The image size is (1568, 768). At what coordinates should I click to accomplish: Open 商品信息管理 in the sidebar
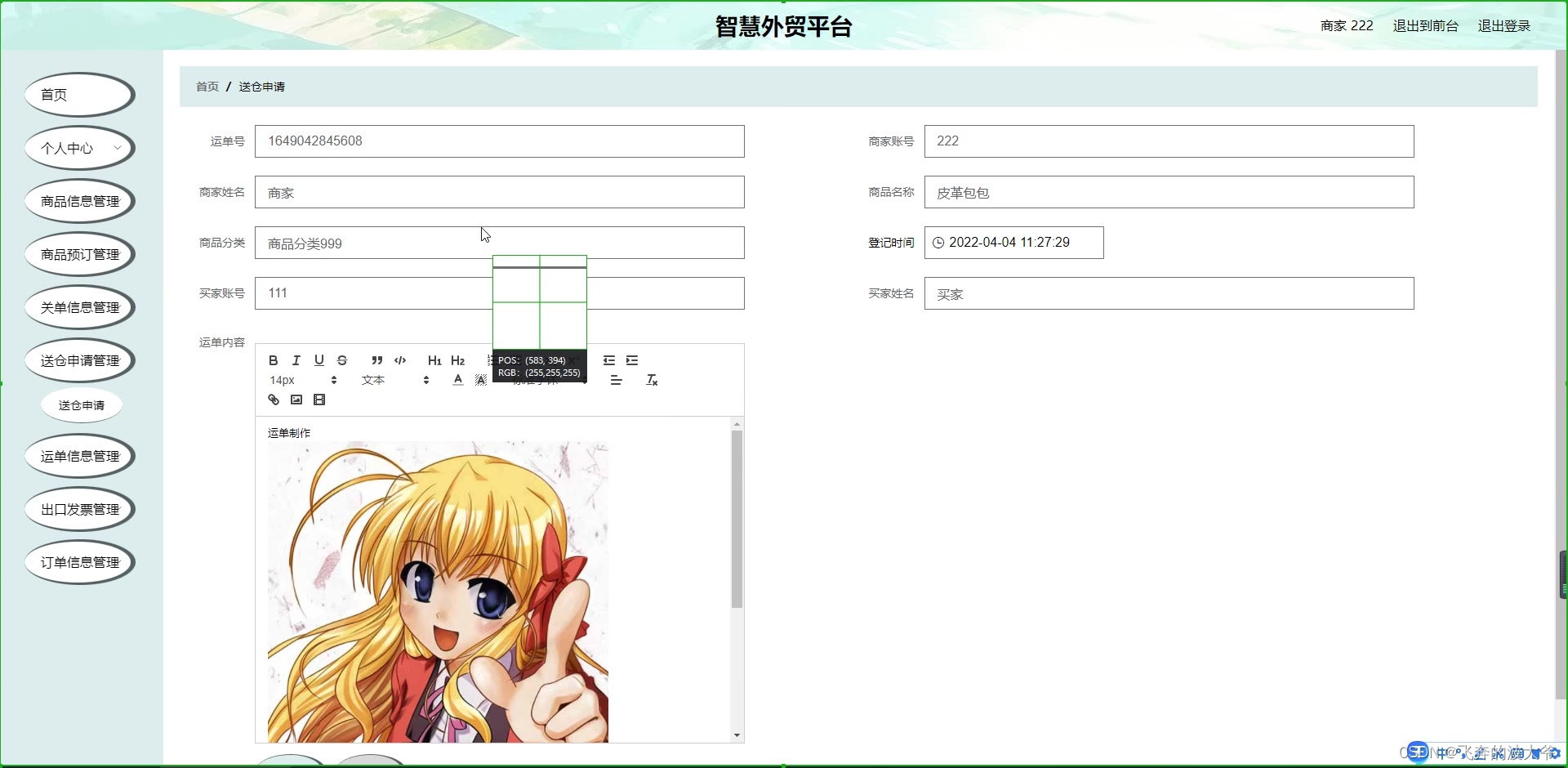click(80, 201)
